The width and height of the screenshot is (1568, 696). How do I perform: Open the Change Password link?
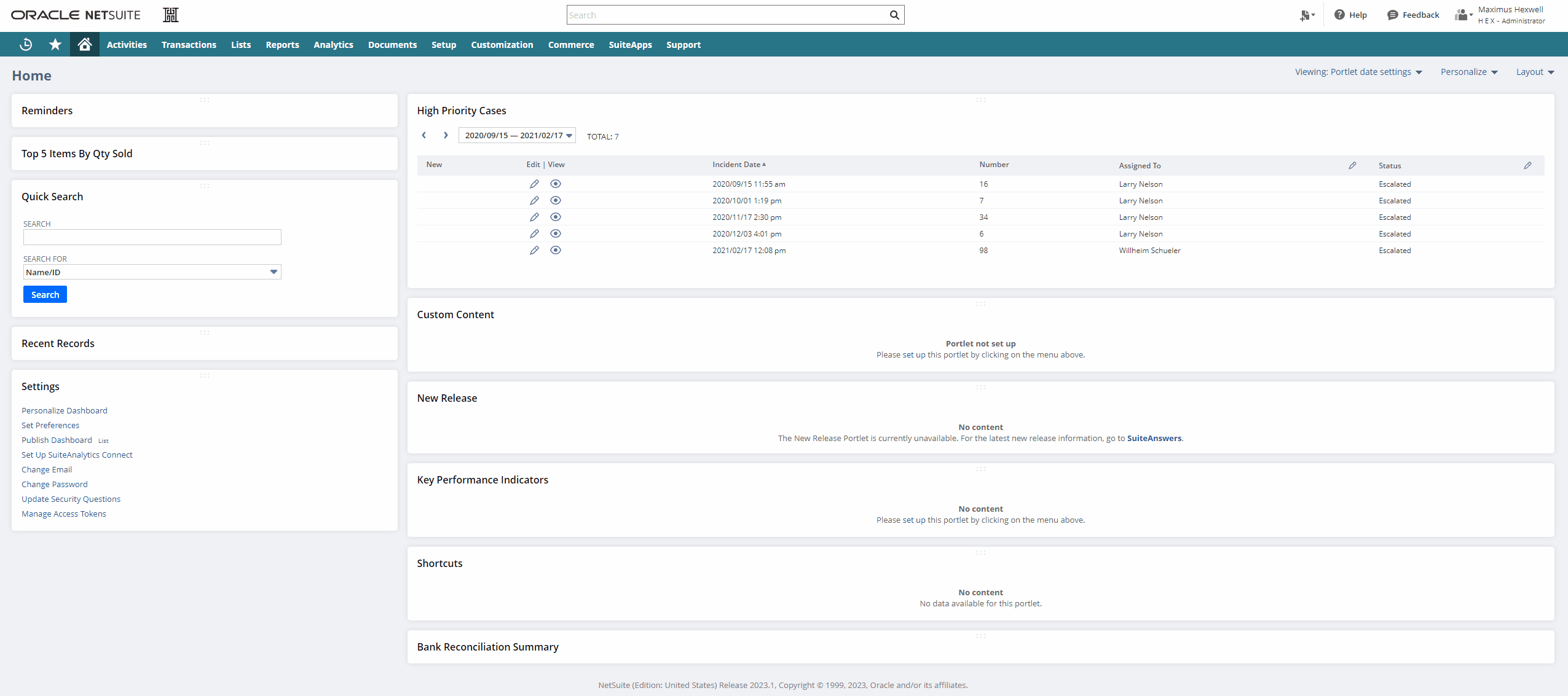tap(55, 484)
